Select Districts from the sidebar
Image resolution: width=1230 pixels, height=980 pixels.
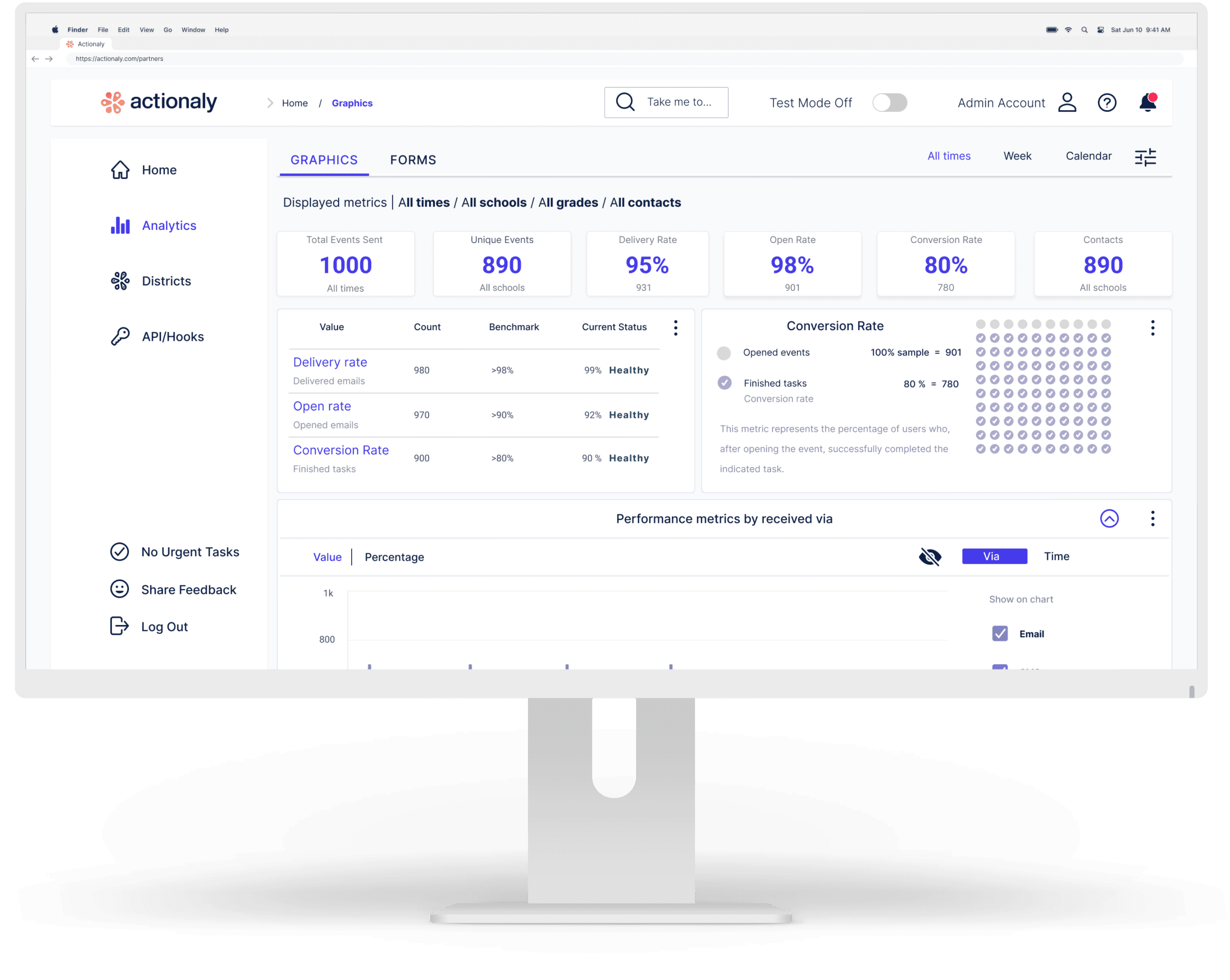click(x=166, y=281)
